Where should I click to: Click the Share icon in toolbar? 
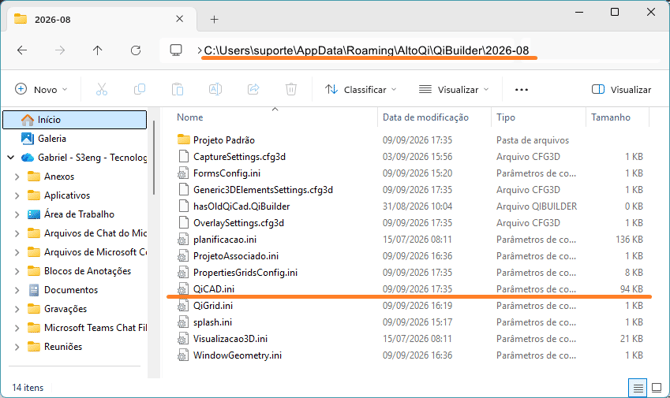(253, 89)
